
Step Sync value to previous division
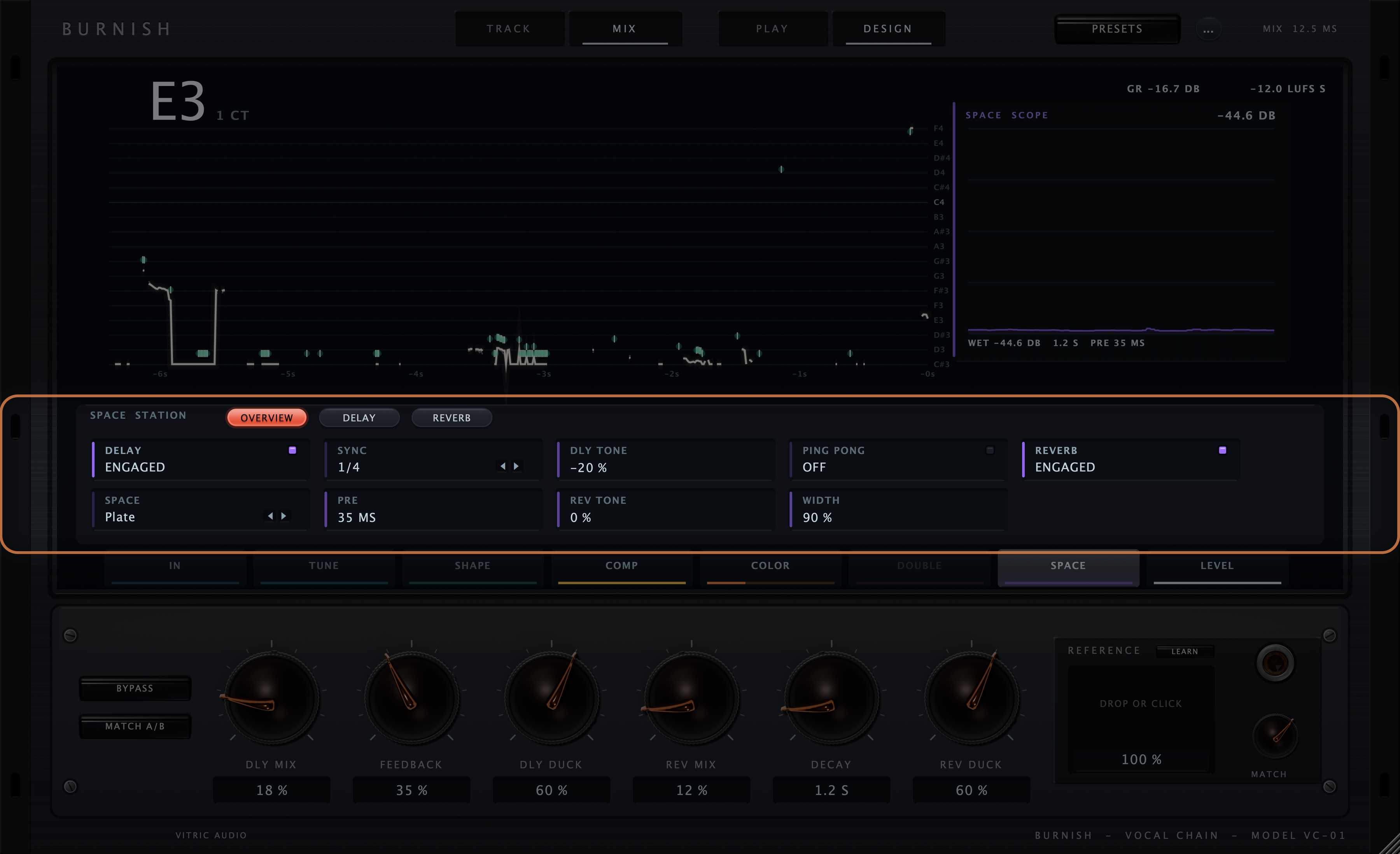503,466
